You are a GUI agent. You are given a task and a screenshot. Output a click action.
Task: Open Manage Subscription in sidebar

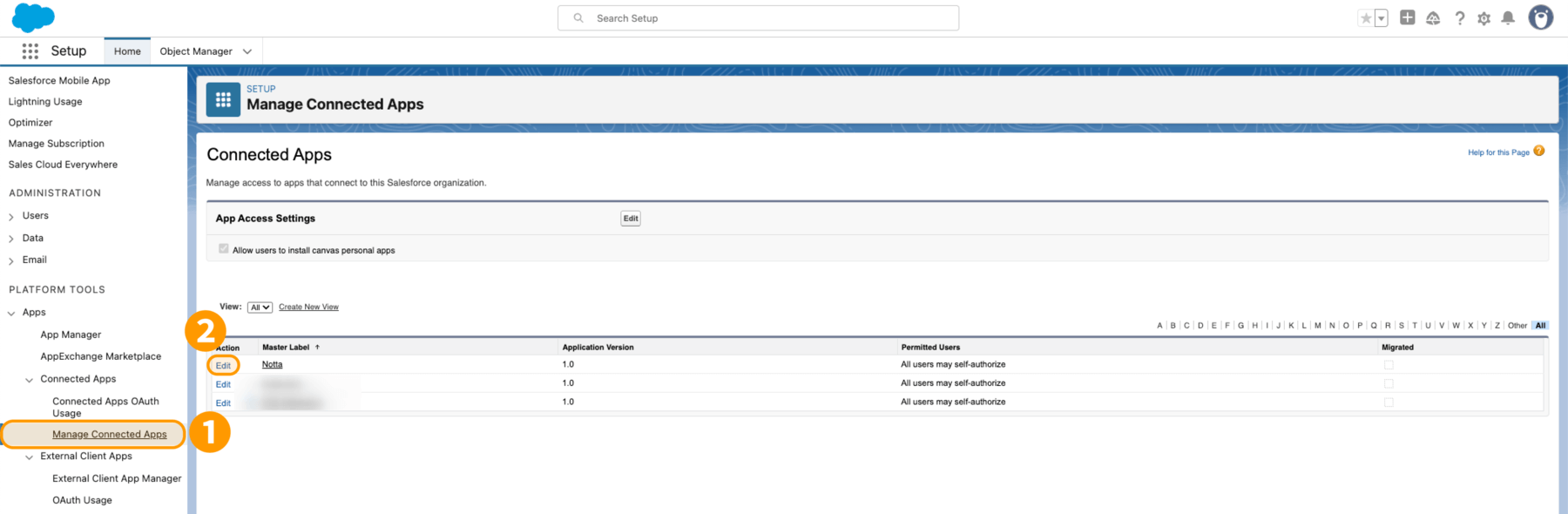click(57, 143)
